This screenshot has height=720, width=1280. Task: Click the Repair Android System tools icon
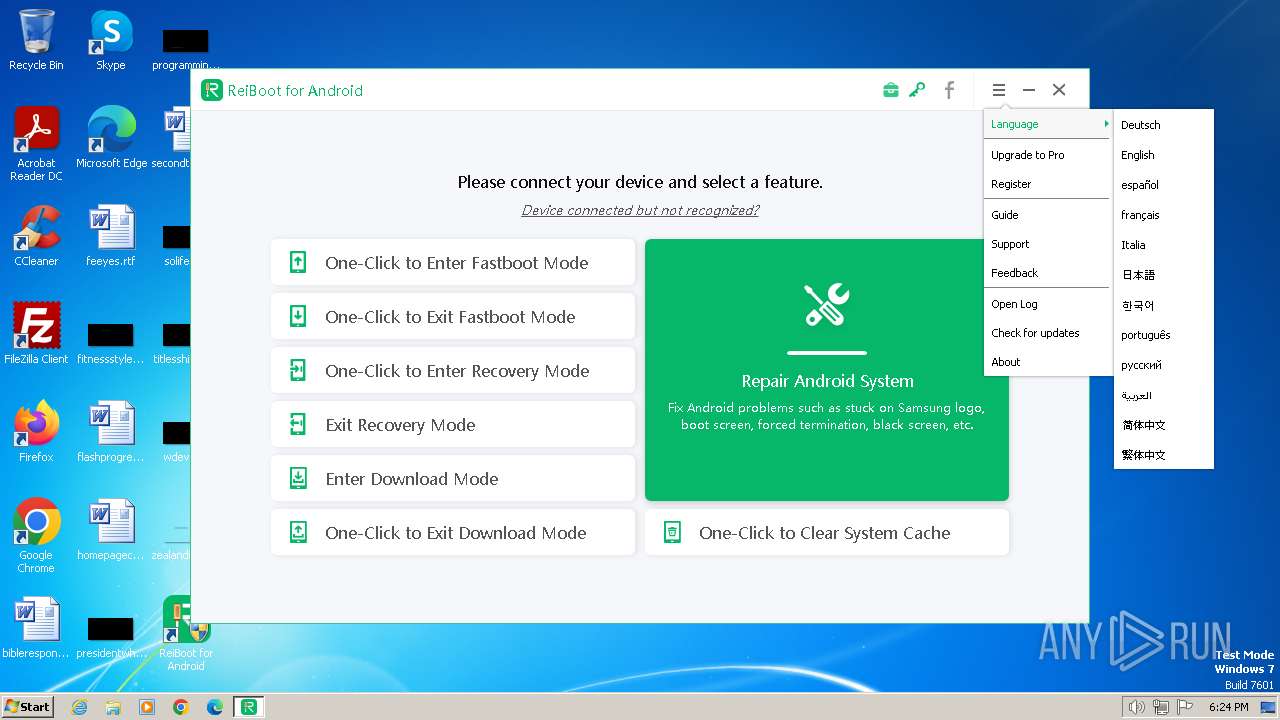point(827,305)
